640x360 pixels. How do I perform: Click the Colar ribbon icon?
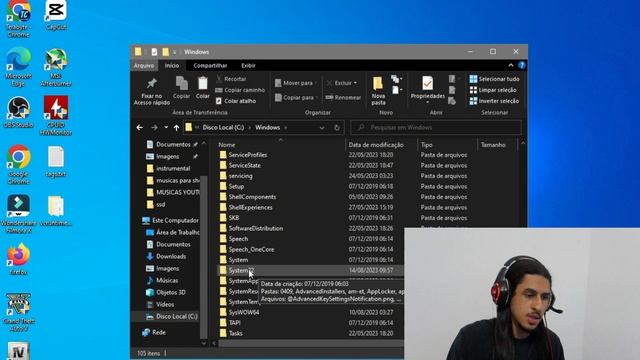pyautogui.click(x=203, y=88)
